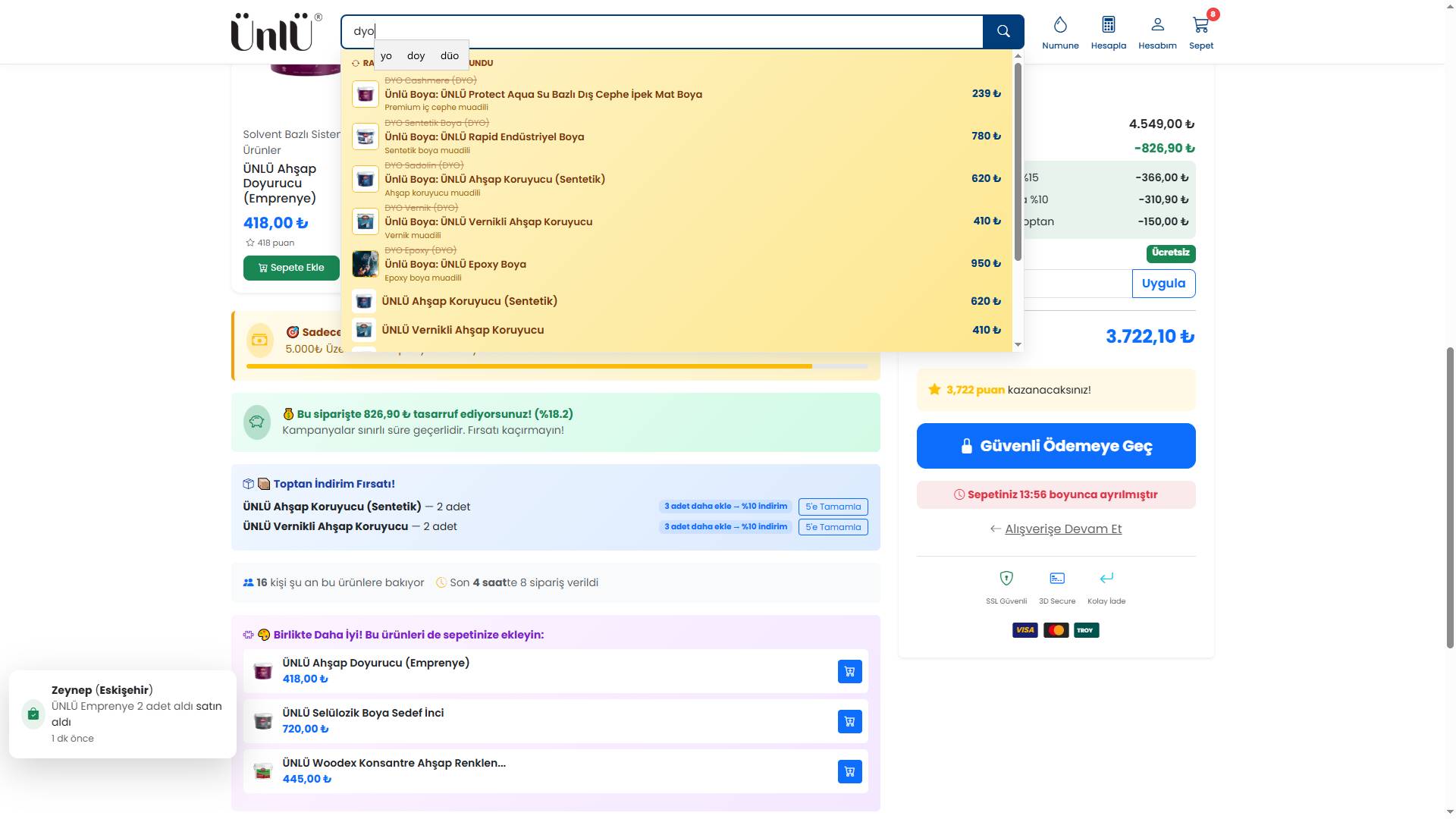Click Güvenli Ödemeye Geç button
Screen dimensions: 1456x819
[1056, 446]
